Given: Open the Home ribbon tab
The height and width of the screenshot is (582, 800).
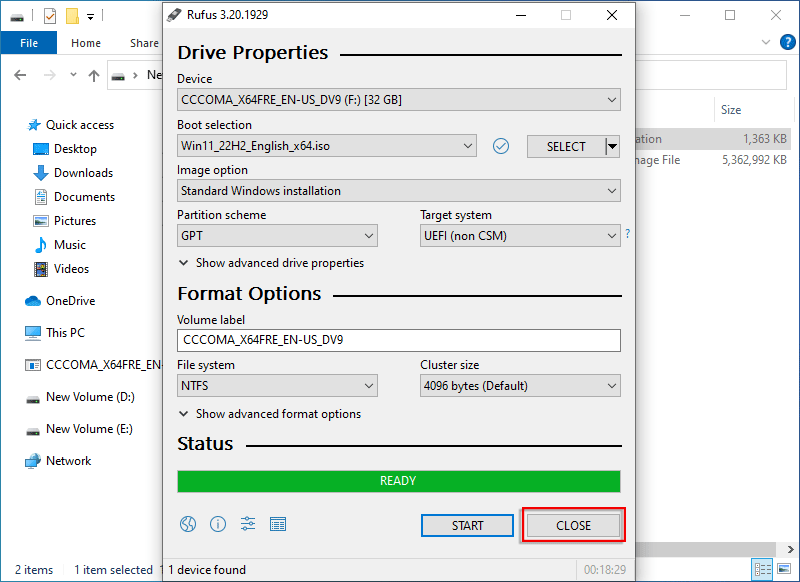Looking at the screenshot, I should [x=86, y=43].
